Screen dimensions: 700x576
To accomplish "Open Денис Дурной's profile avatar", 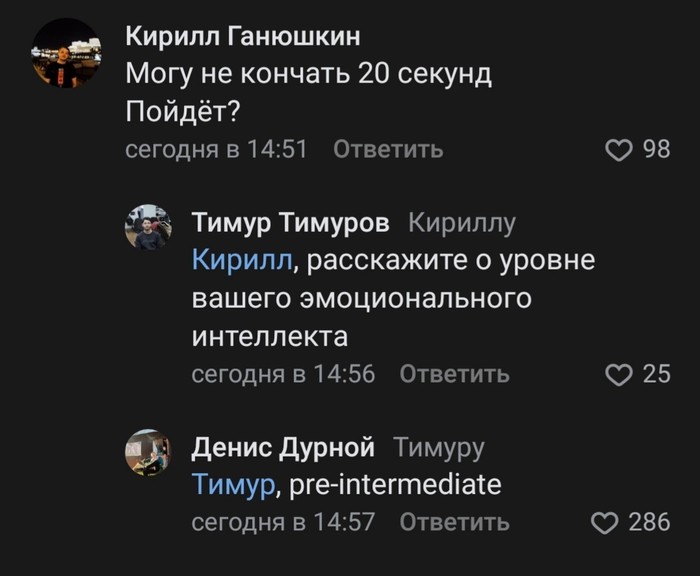I will (x=148, y=453).
